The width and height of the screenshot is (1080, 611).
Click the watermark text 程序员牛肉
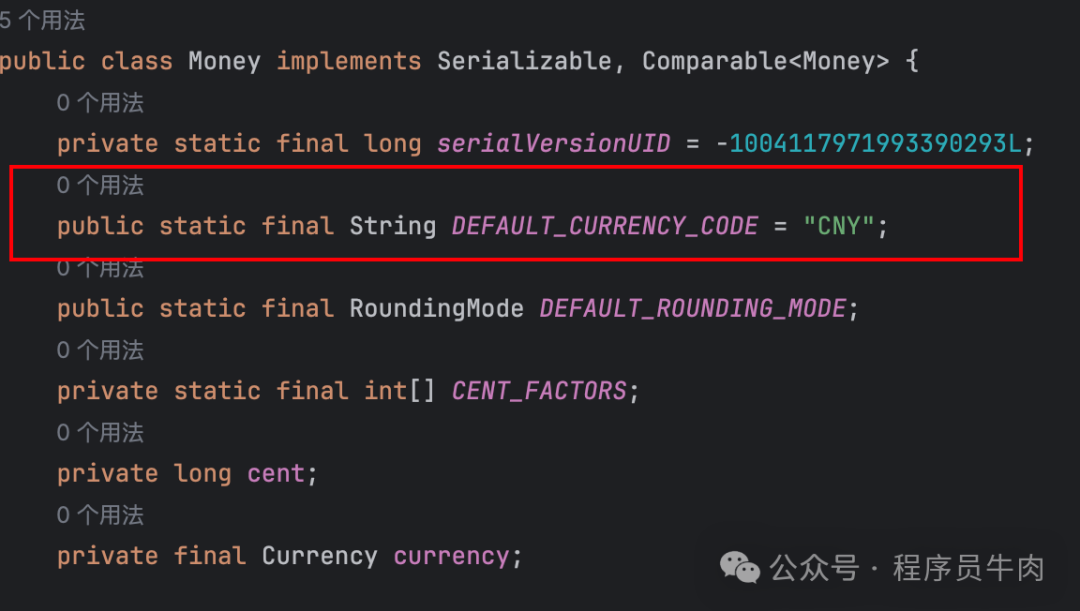pyautogui.click(x=968, y=568)
